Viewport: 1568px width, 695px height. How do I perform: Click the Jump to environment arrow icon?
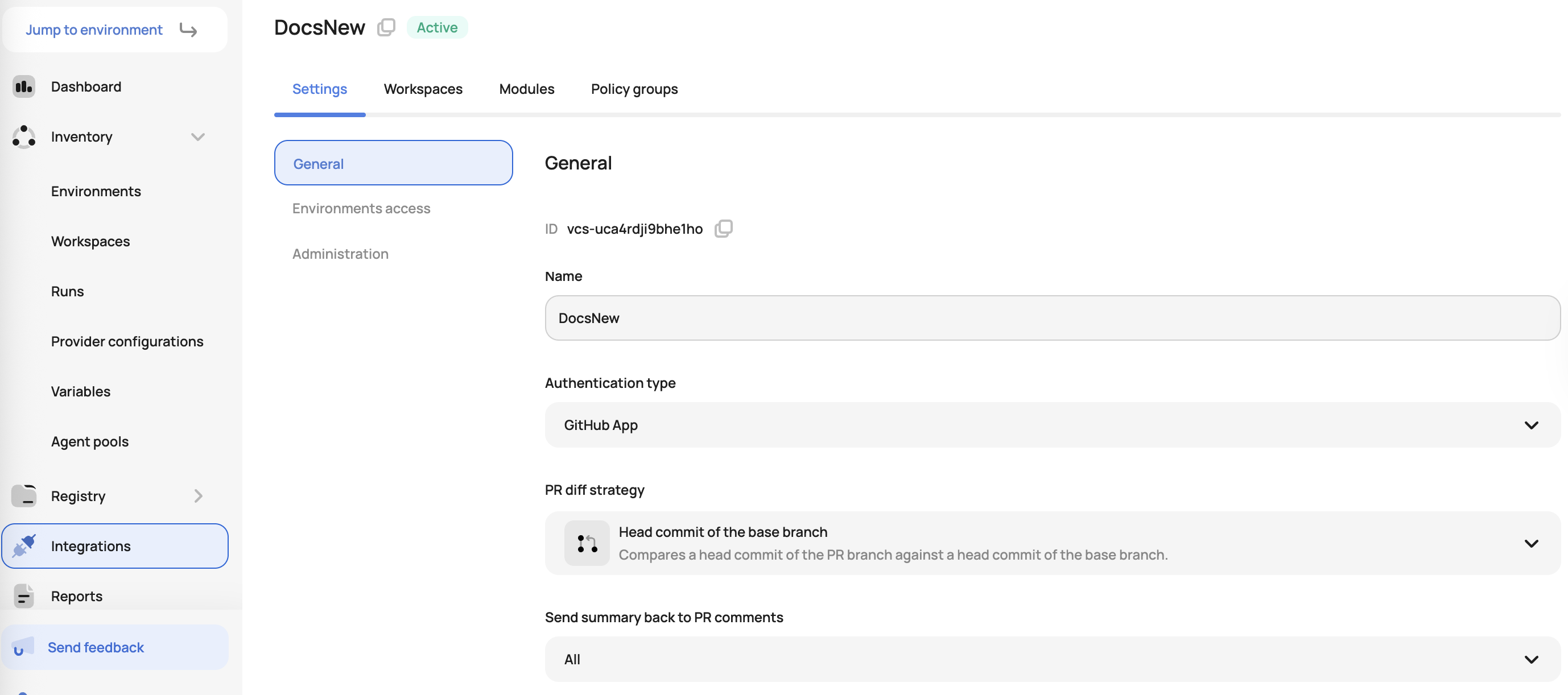(x=188, y=30)
